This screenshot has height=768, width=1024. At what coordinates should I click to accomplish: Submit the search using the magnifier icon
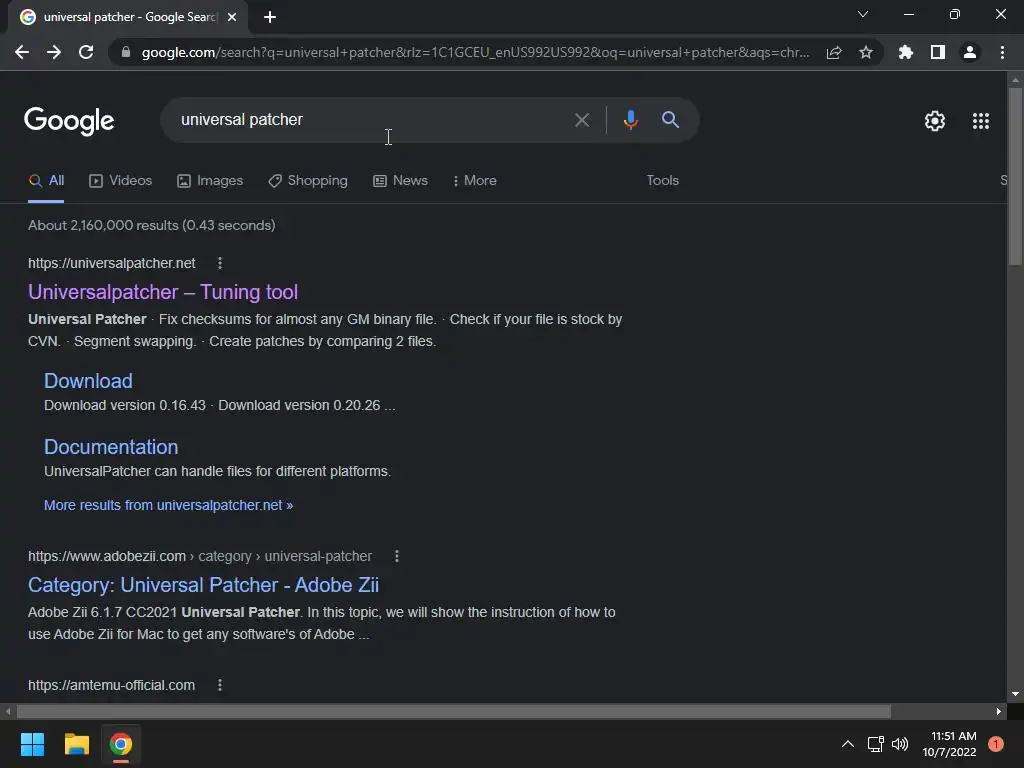[x=670, y=120]
